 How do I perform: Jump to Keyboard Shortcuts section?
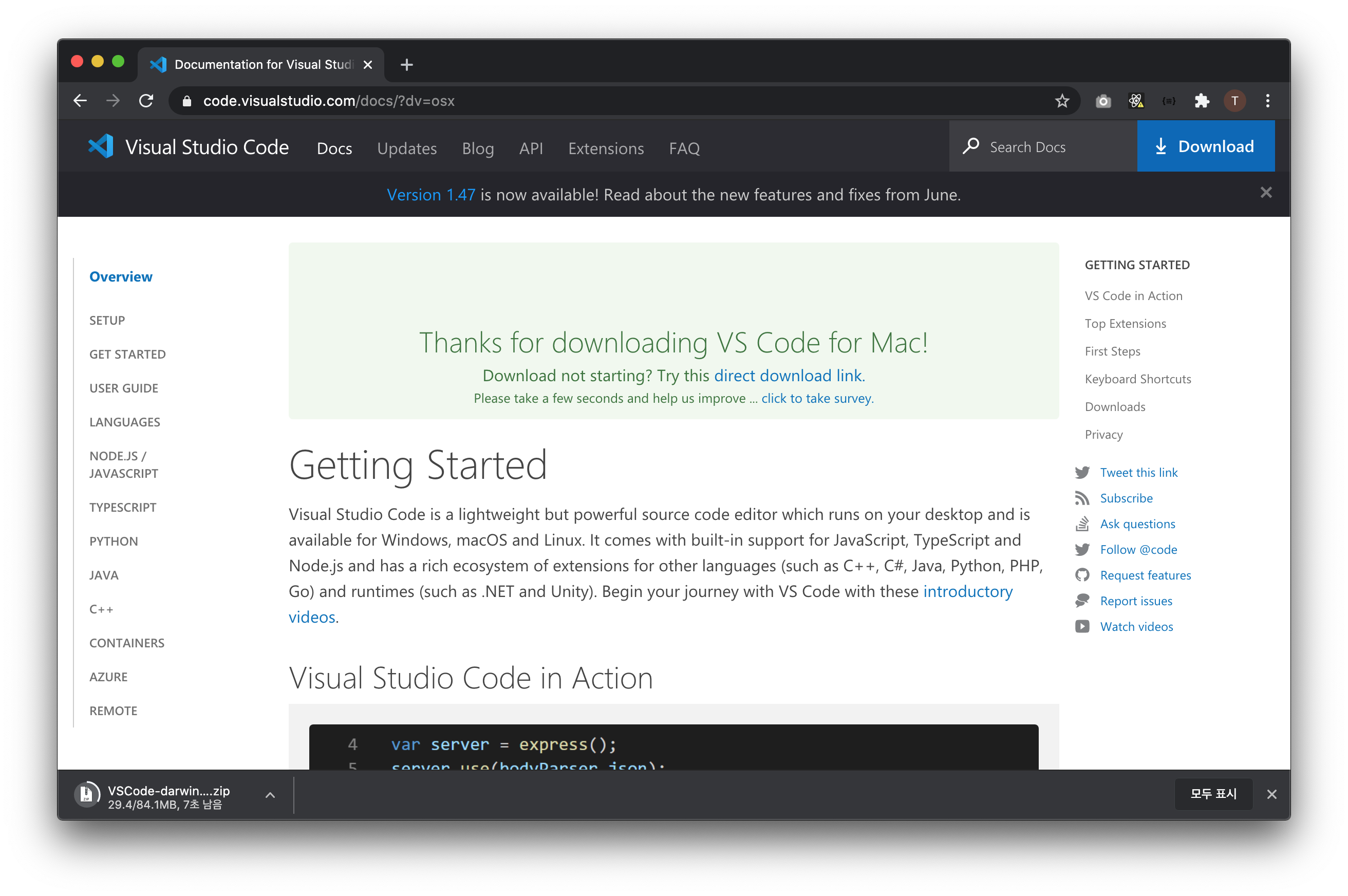[x=1138, y=379]
